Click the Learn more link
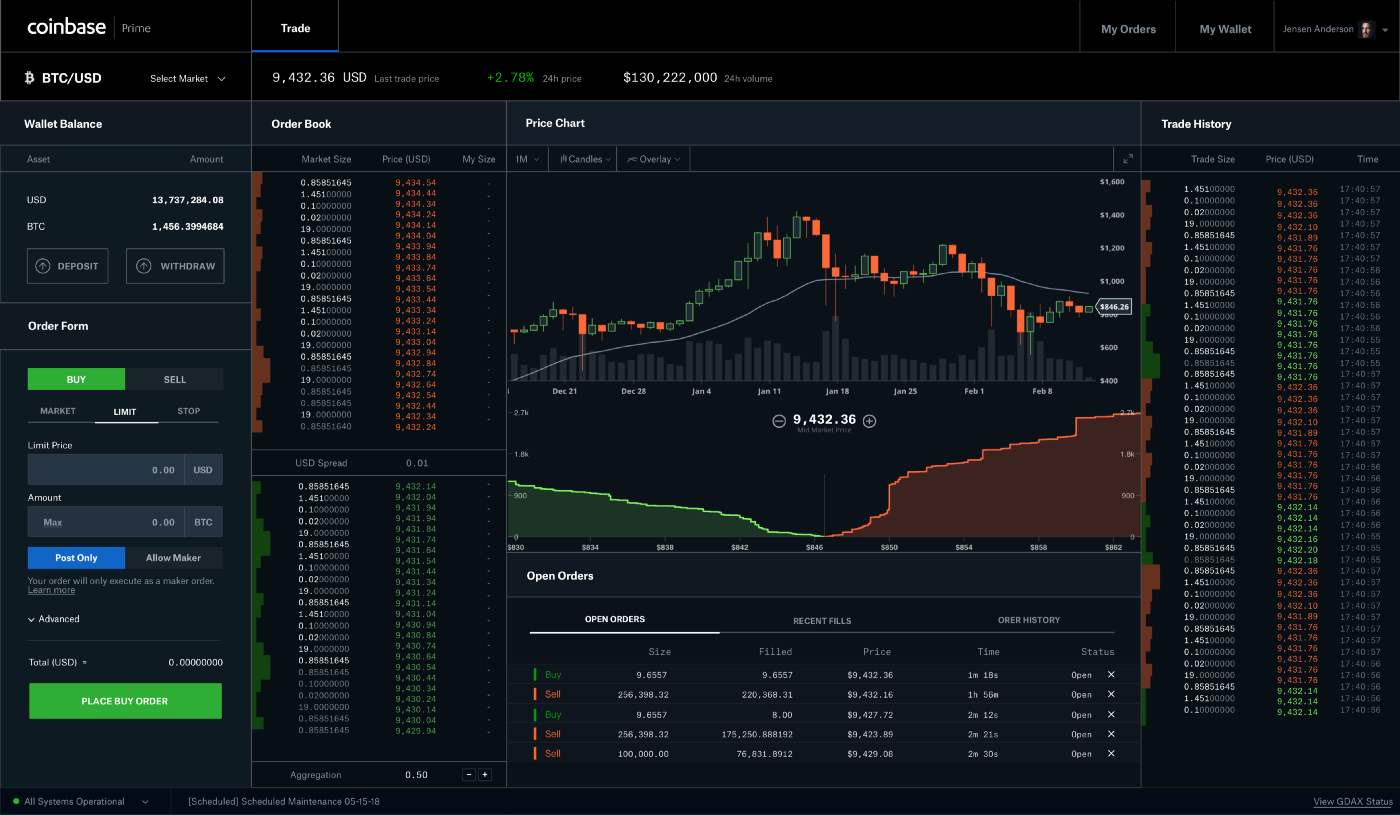Viewport: 1400px width, 815px height. point(51,589)
